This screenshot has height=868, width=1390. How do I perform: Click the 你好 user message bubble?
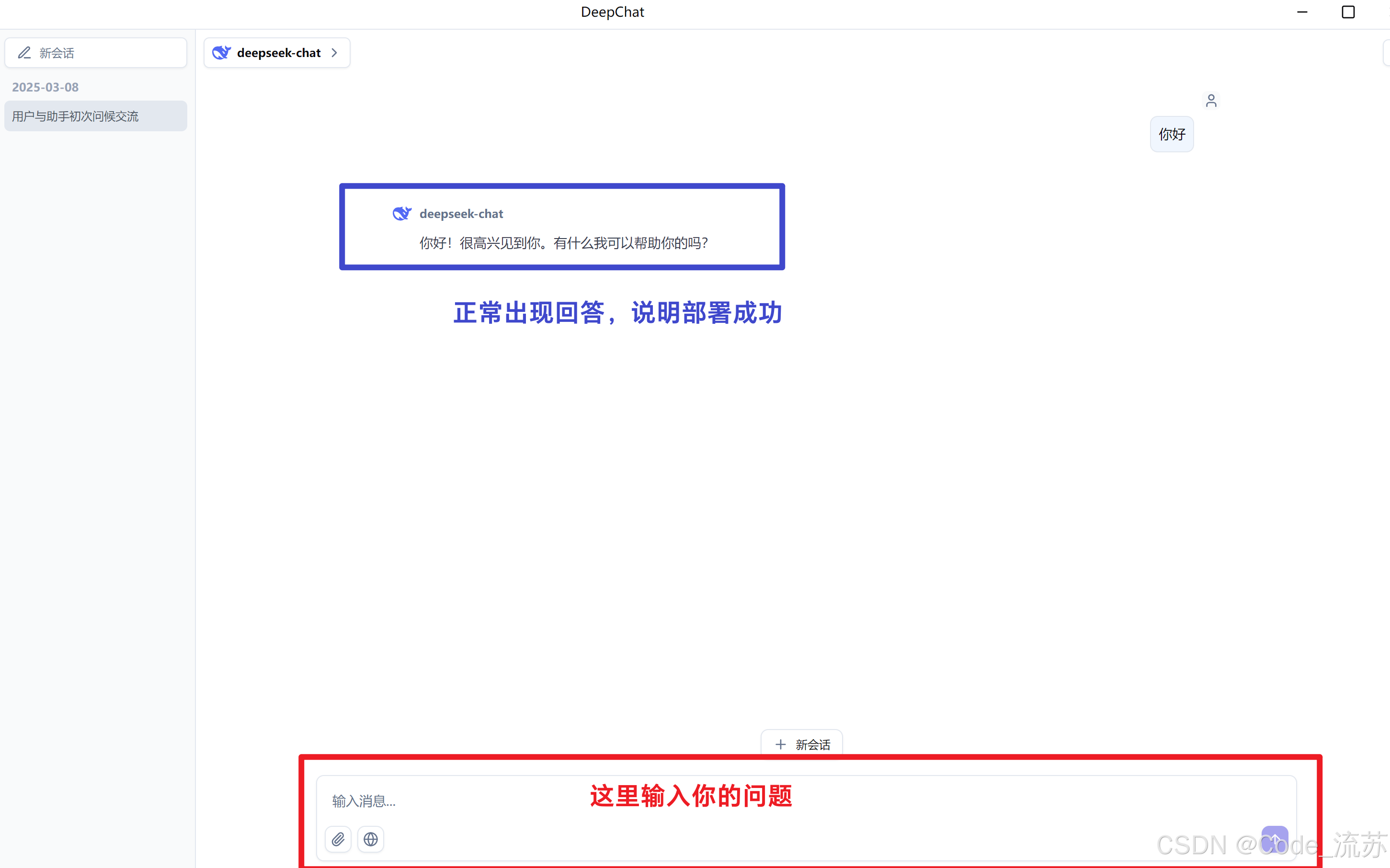pyautogui.click(x=1171, y=134)
